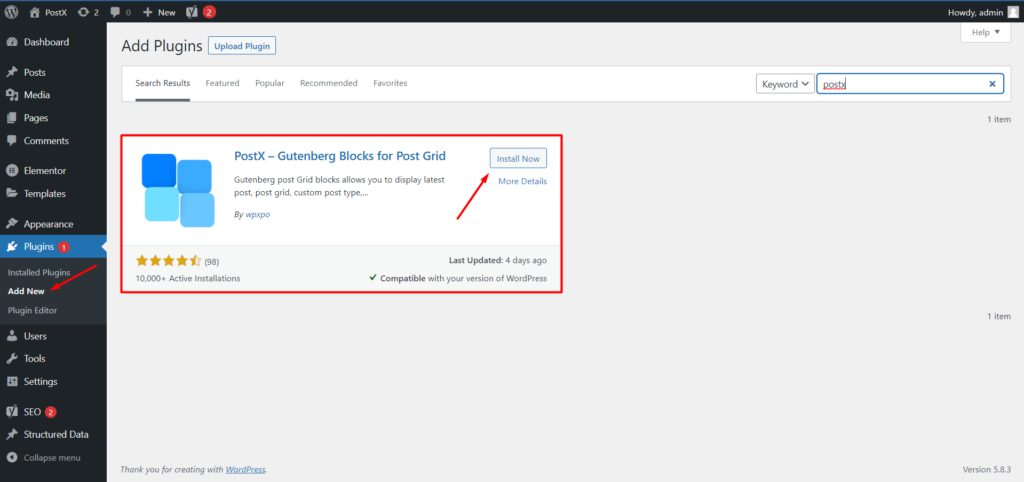Open Plugin Editor submenu item
Image resolution: width=1024 pixels, height=482 pixels.
pos(33,310)
